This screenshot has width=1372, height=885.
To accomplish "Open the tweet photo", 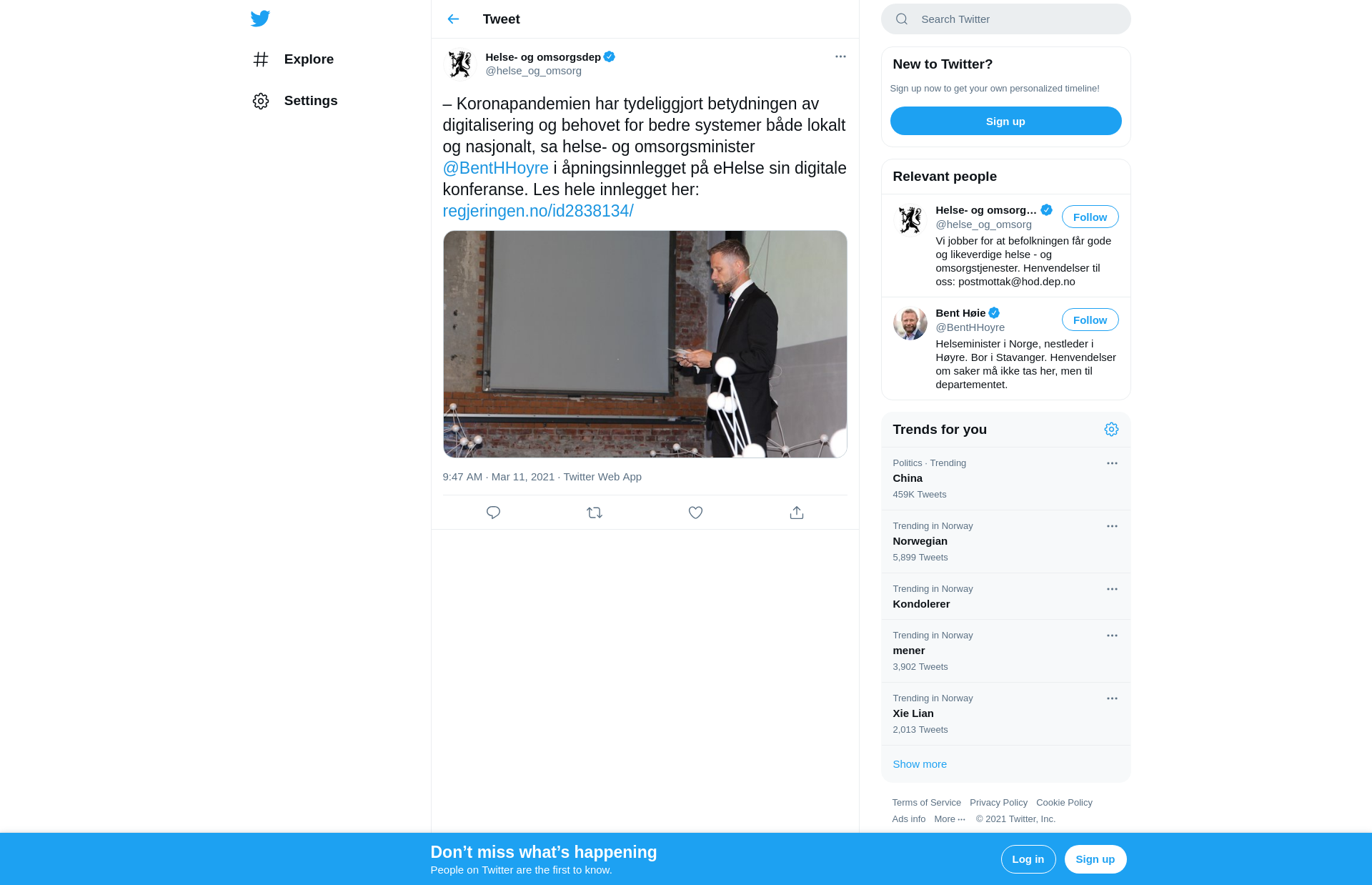I will pos(645,344).
